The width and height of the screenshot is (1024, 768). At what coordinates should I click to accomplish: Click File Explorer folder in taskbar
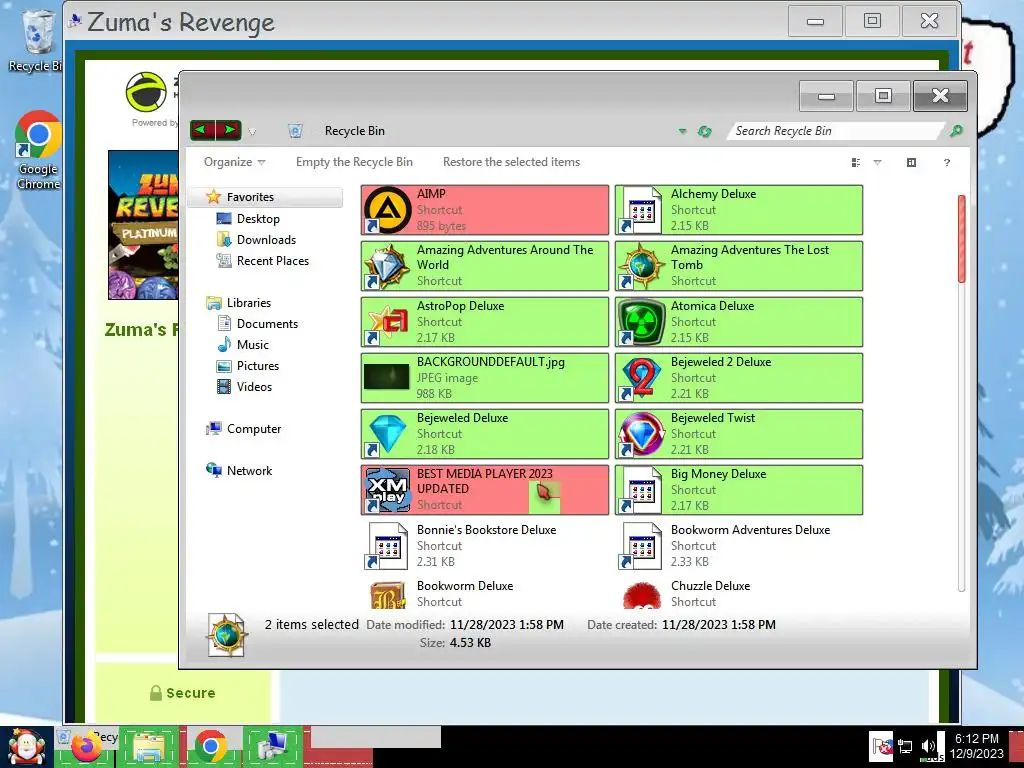pos(149,748)
